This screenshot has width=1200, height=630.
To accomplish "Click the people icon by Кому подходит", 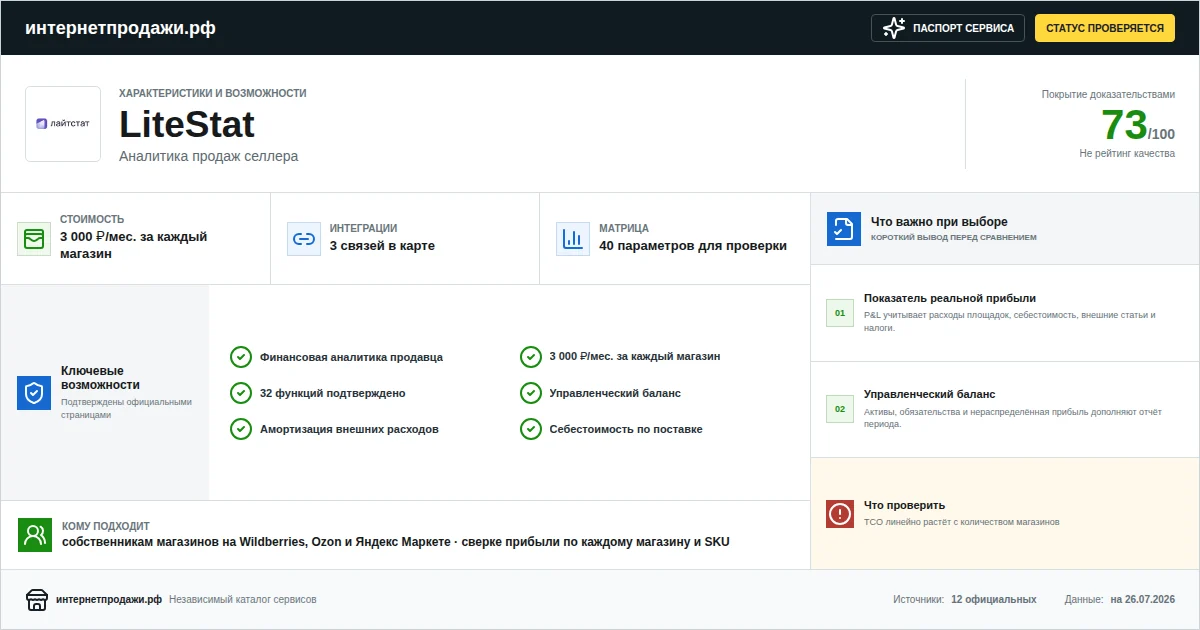I will click(35, 535).
